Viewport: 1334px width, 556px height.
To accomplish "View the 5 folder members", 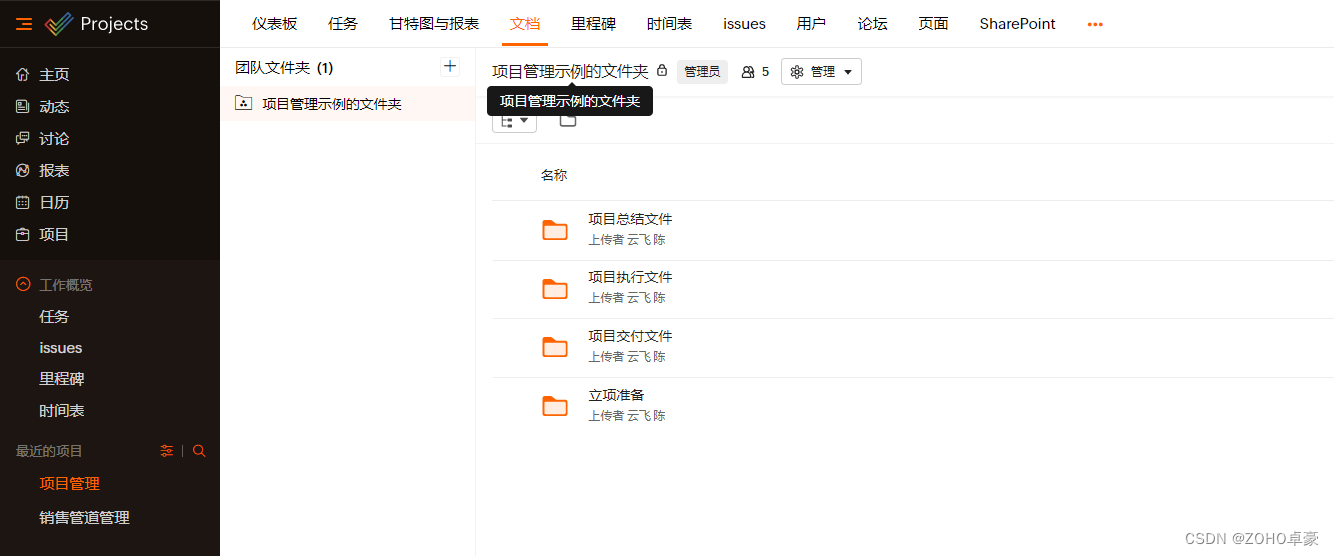I will point(755,72).
